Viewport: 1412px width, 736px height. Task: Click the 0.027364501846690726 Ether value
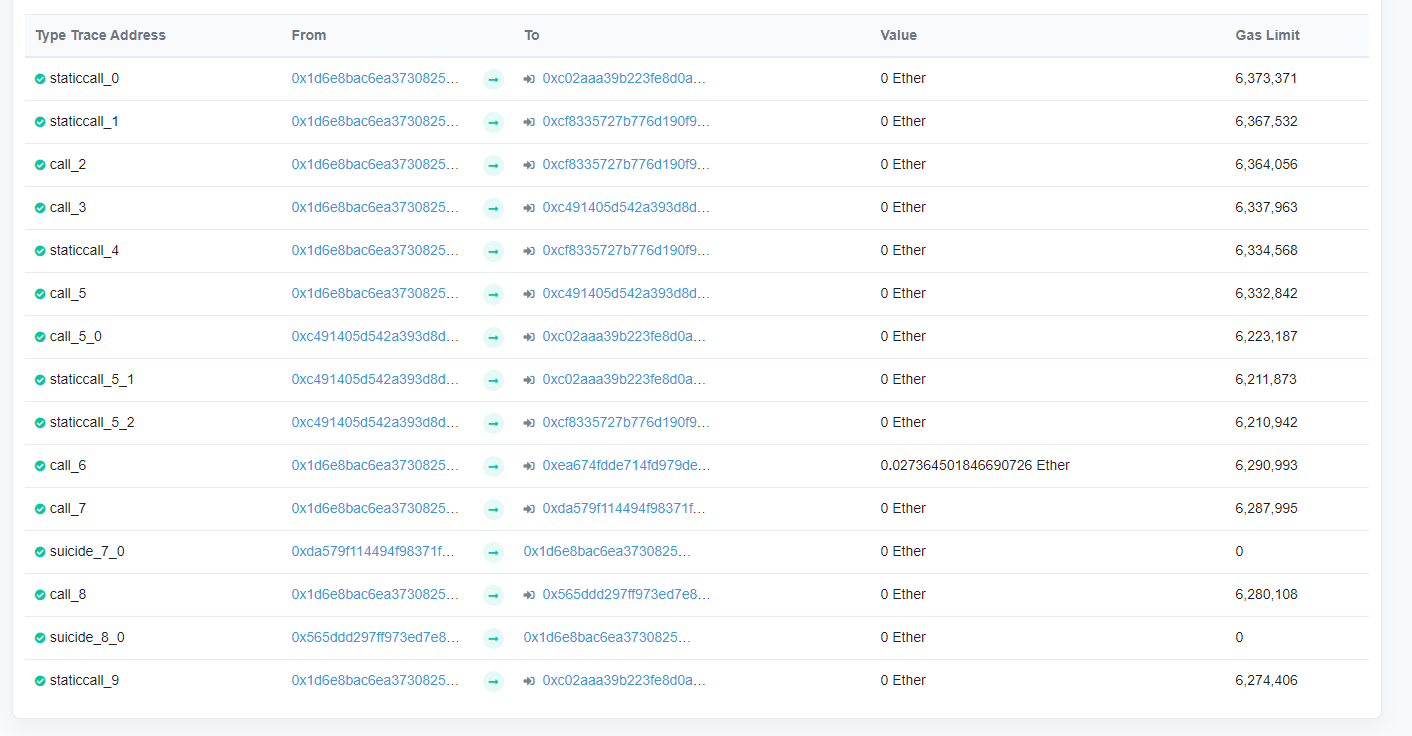point(975,465)
